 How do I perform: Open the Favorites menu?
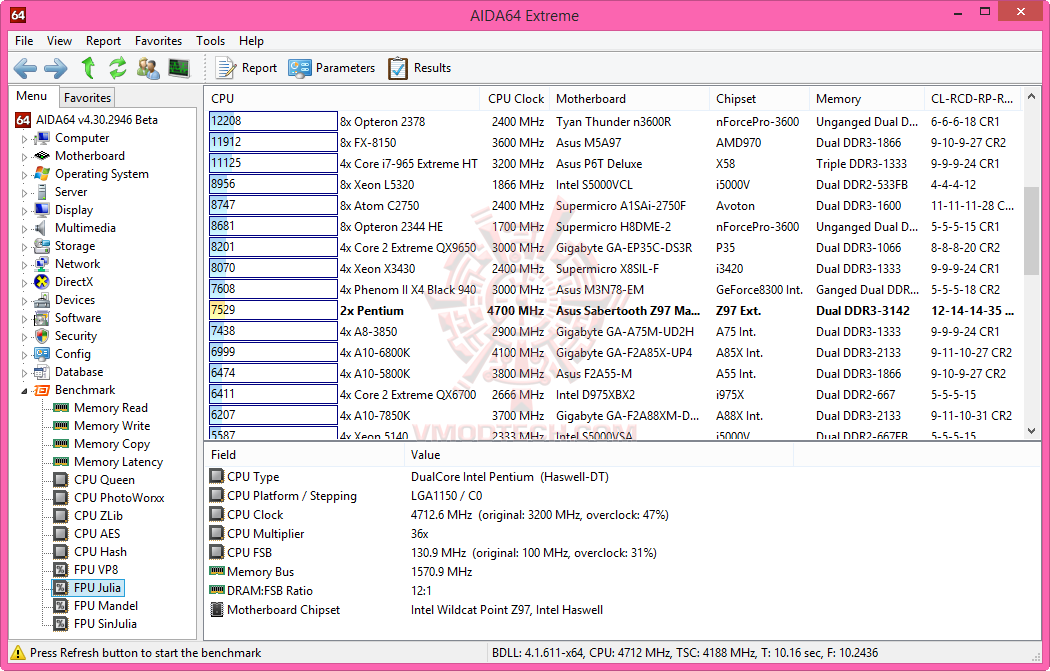pos(158,41)
